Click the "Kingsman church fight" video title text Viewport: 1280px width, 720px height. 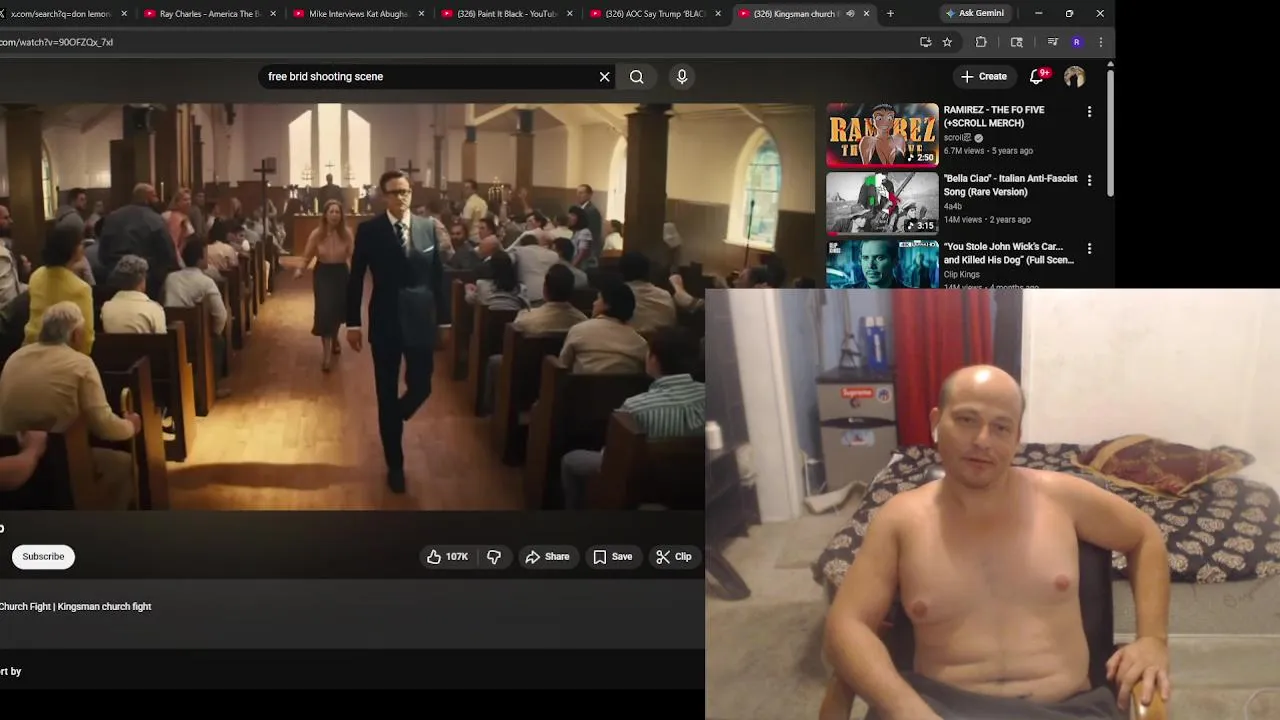click(x=104, y=607)
